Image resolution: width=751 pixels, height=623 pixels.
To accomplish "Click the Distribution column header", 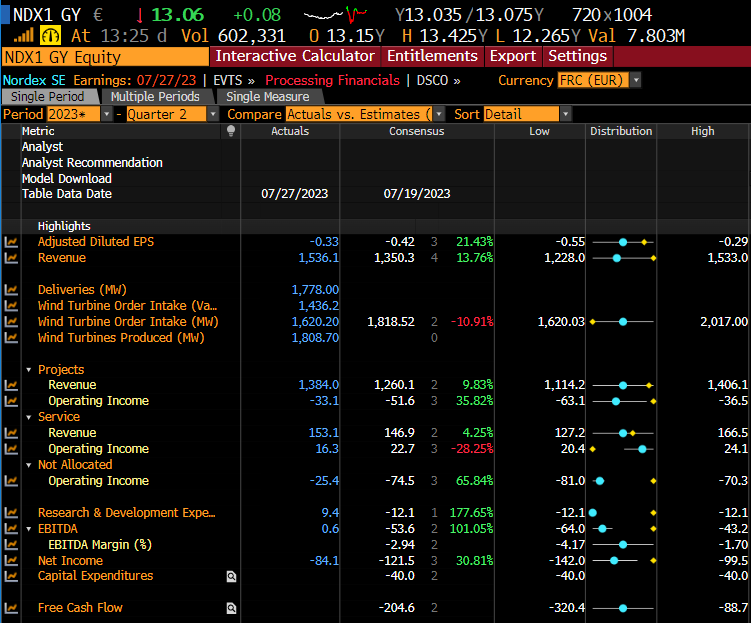I will coord(621,131).
